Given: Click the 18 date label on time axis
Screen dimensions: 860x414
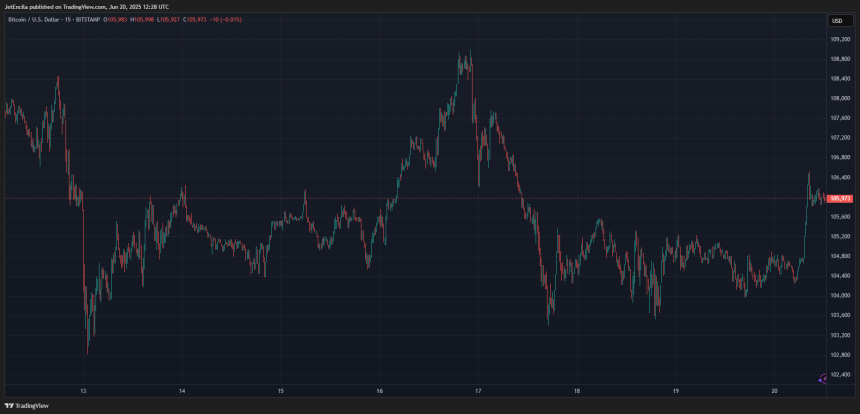Looking at the screenshot, I should [x=577, y=391].
